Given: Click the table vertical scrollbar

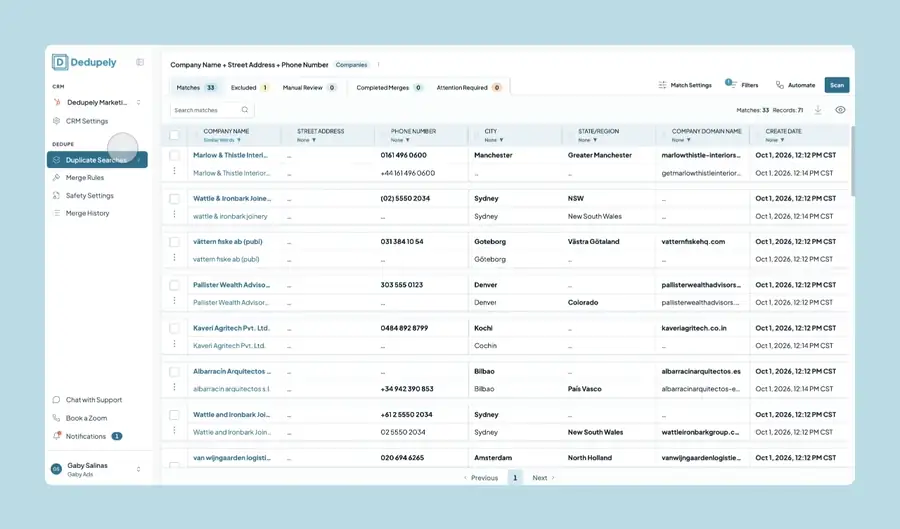Looking at the screenshot, I should tap(852, 161).
